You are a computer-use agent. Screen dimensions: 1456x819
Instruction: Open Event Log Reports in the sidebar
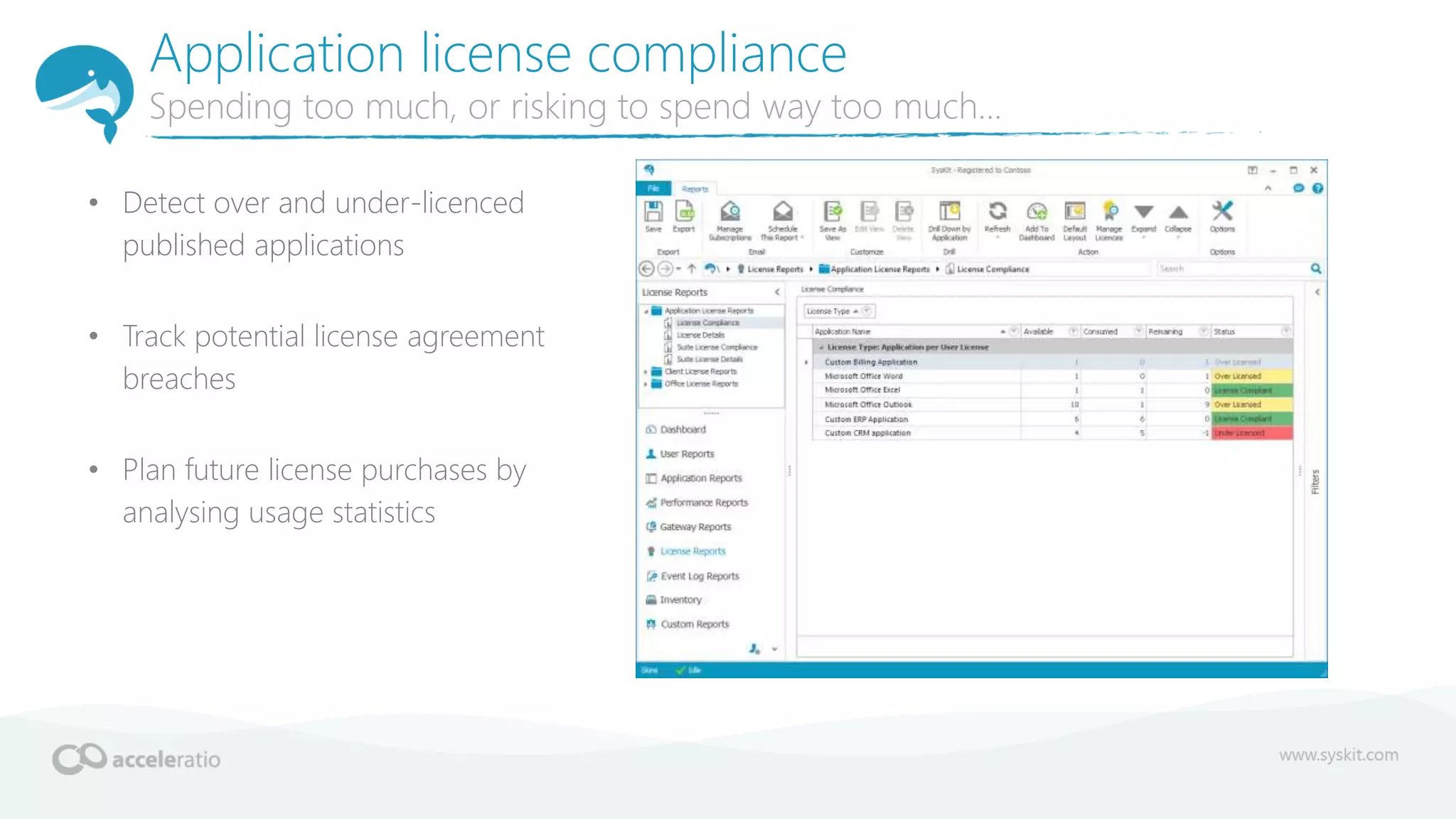pos(692,576)
